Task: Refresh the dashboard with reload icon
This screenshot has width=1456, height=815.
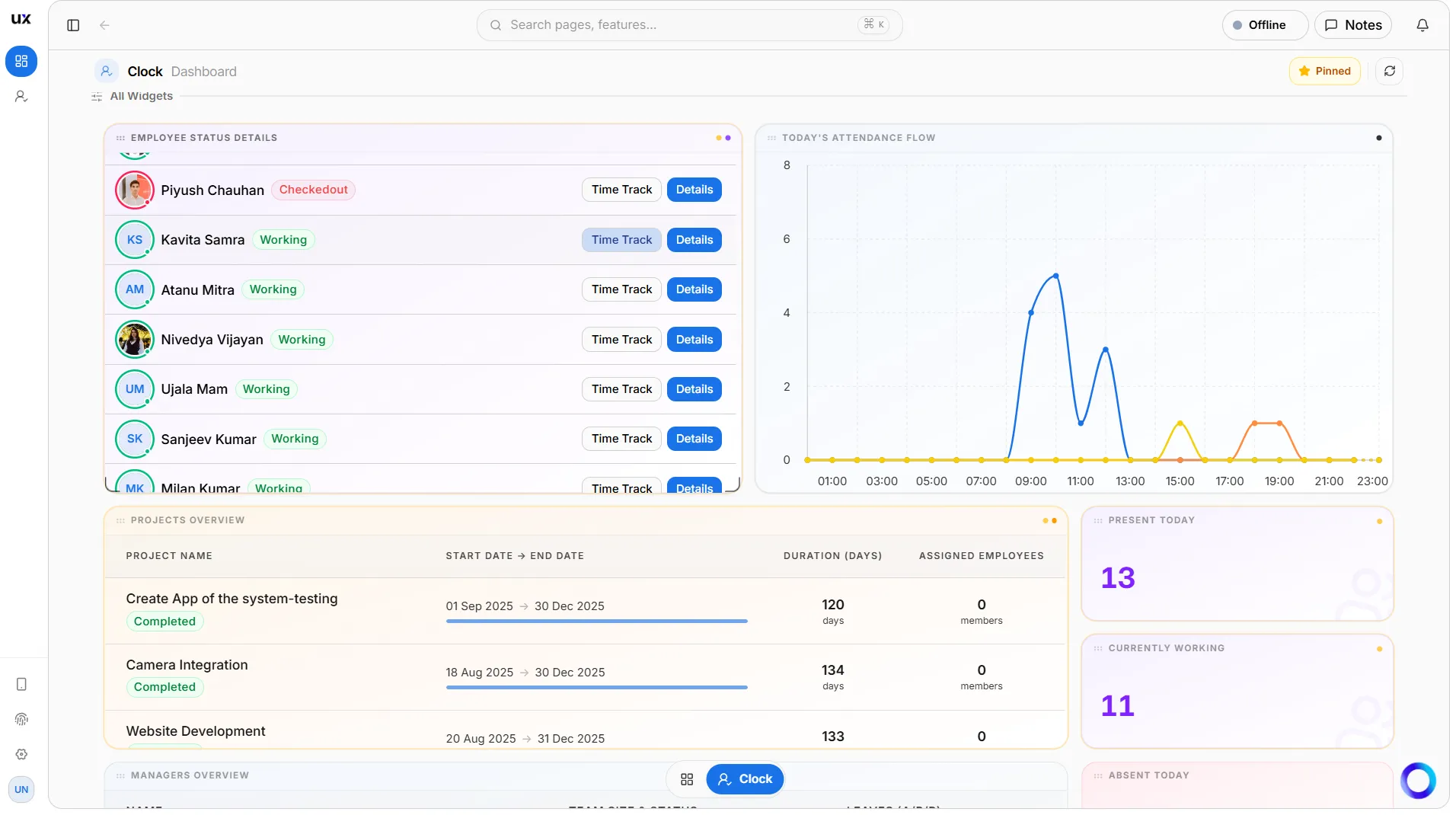Action: tap(1389, 71)
